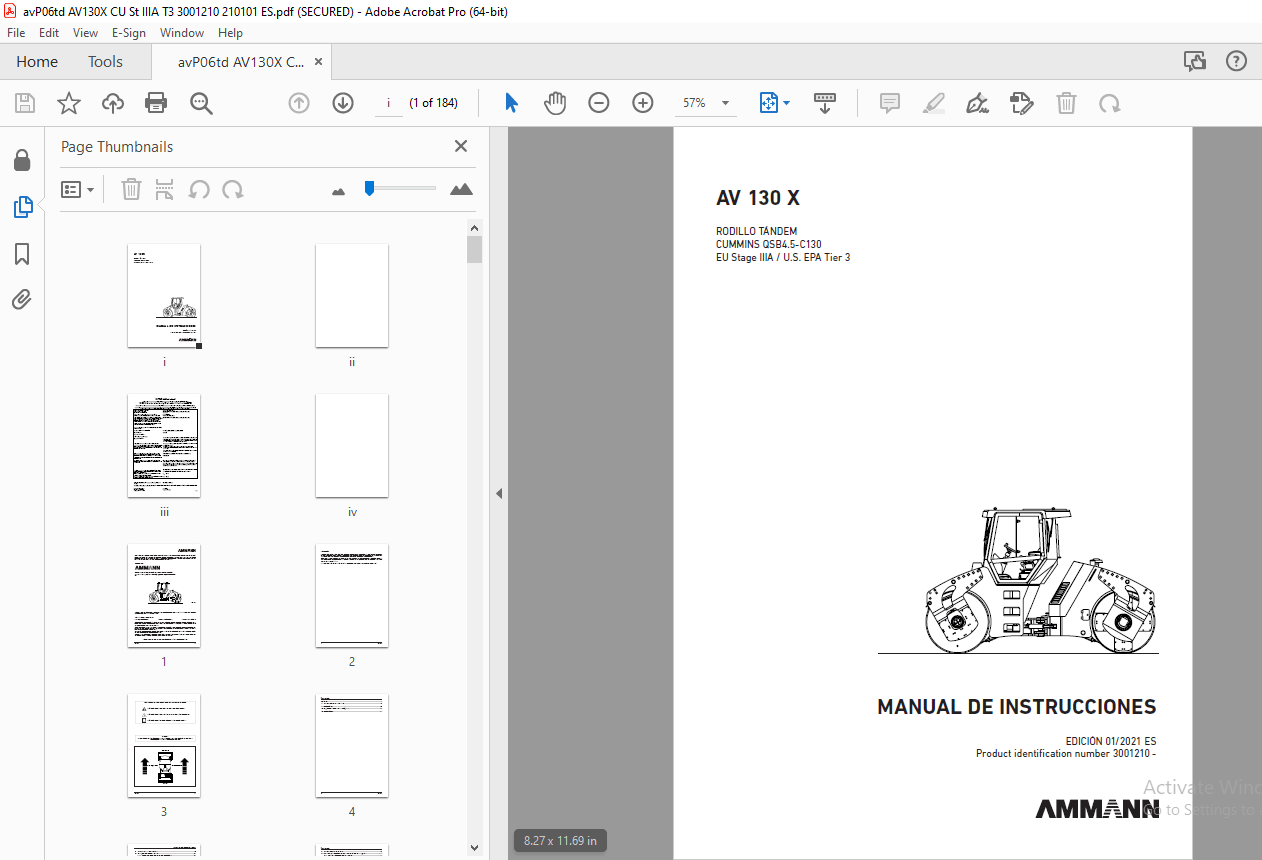Click the toolbar Rotate clockwise icon

1110,103
